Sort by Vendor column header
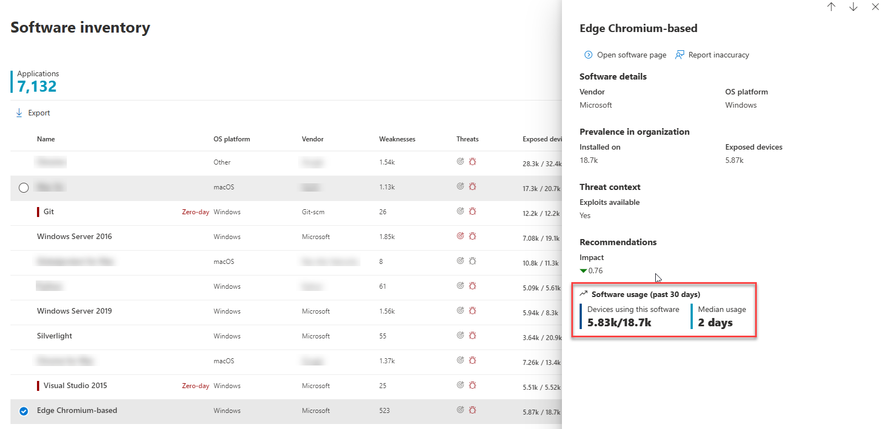 point(312,139)
